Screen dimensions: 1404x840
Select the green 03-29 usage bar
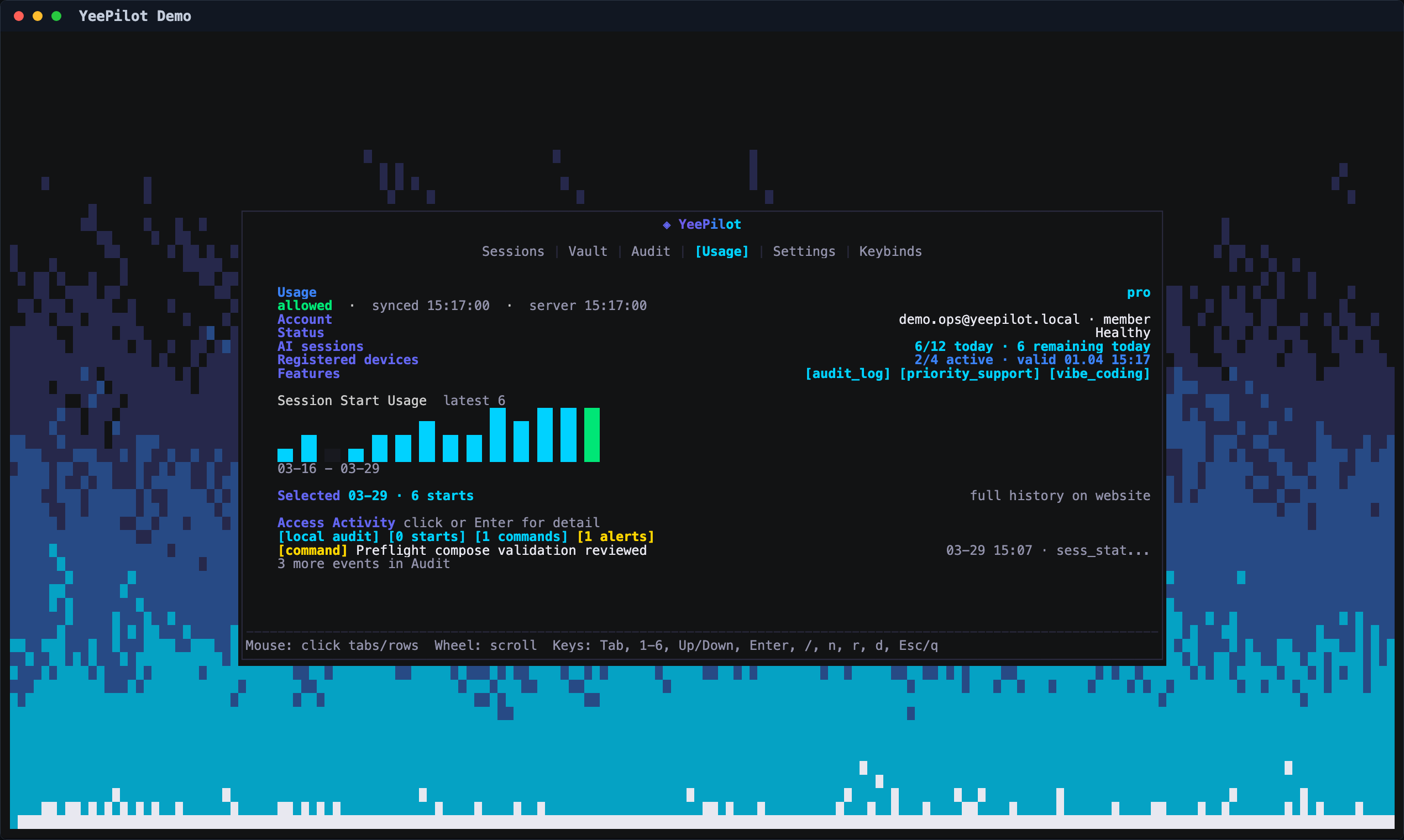pos(591,435)
